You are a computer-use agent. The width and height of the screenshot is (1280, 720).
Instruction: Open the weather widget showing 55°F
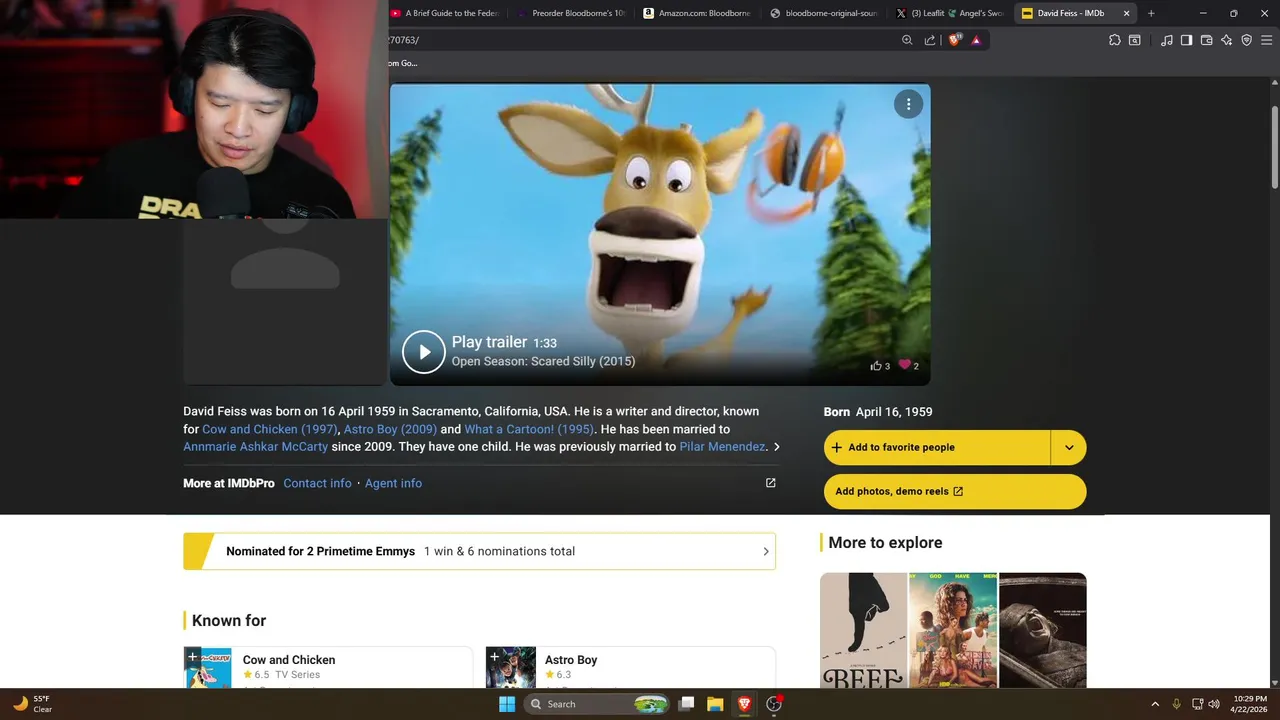33,704
